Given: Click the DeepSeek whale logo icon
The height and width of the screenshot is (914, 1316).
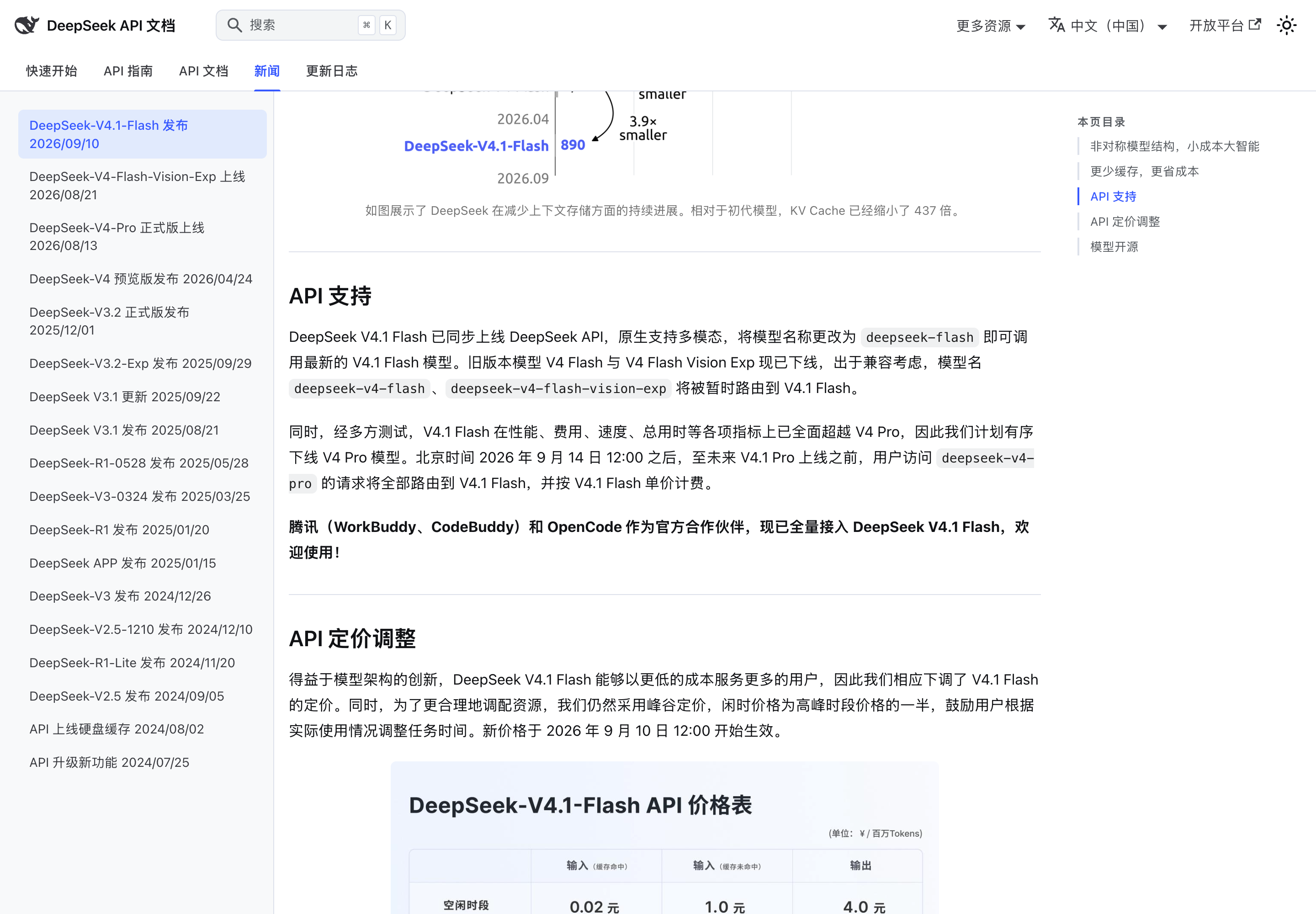Looking at the screenshot, I should [27, 25].
